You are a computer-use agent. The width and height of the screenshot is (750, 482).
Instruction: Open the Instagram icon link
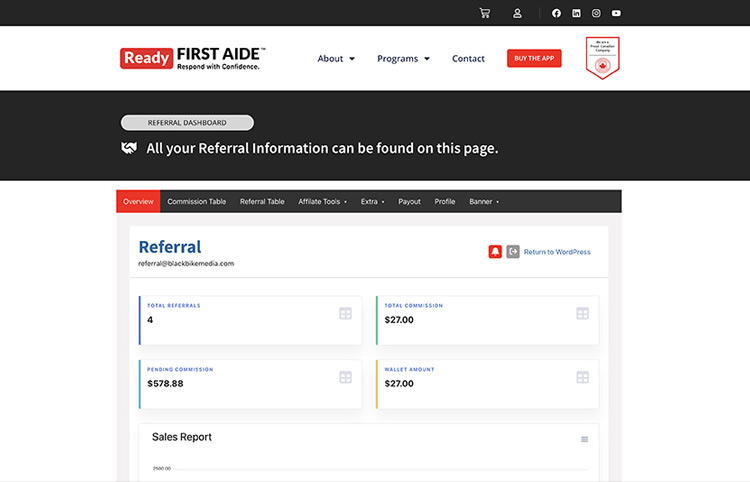[596, 13]
